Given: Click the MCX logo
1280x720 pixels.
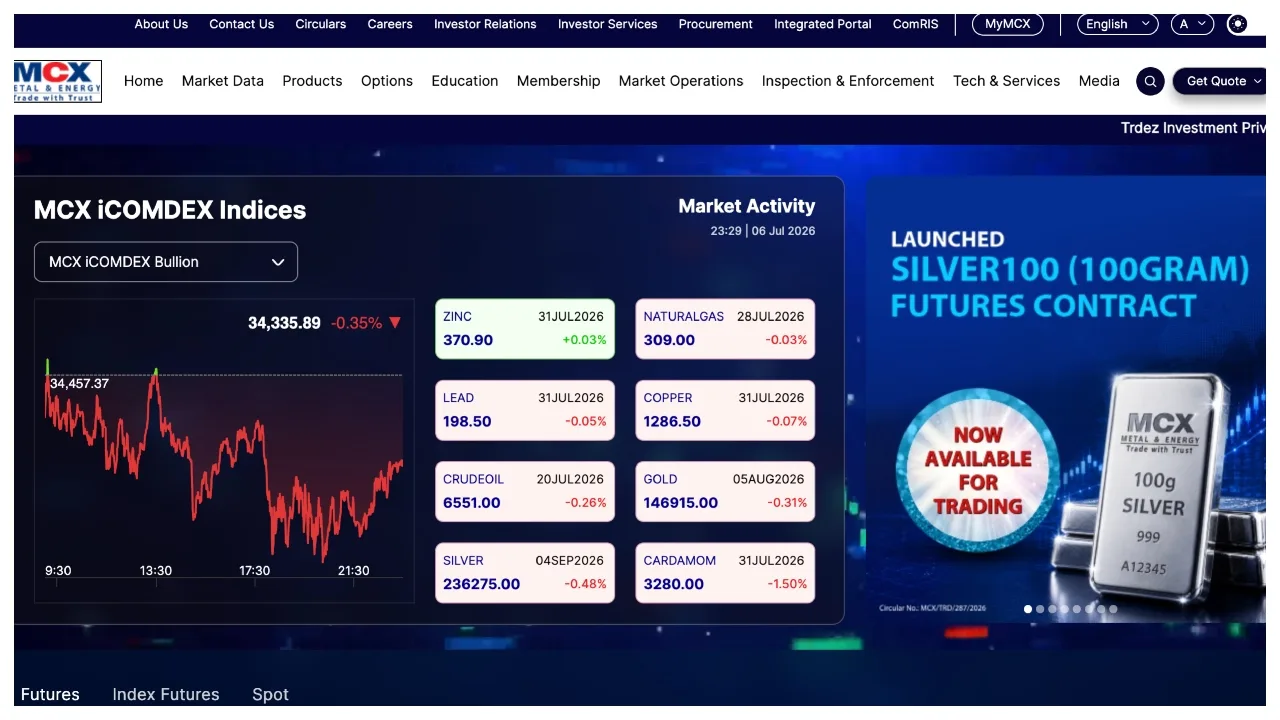Looking at the screenshot, I should 58,81.
